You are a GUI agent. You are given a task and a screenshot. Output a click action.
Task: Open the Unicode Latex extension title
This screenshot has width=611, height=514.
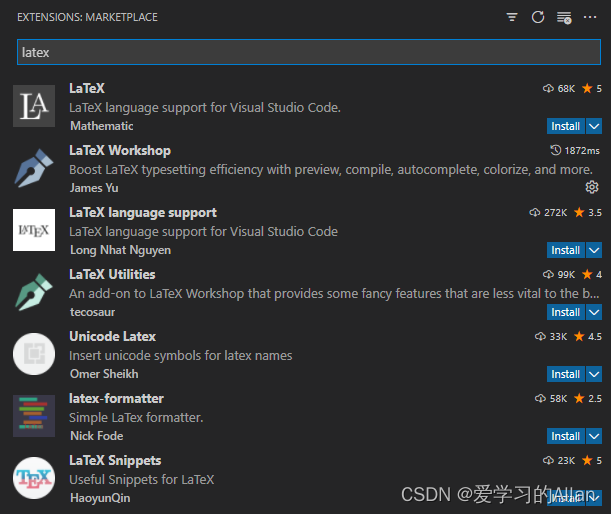[x=113, y=336]
